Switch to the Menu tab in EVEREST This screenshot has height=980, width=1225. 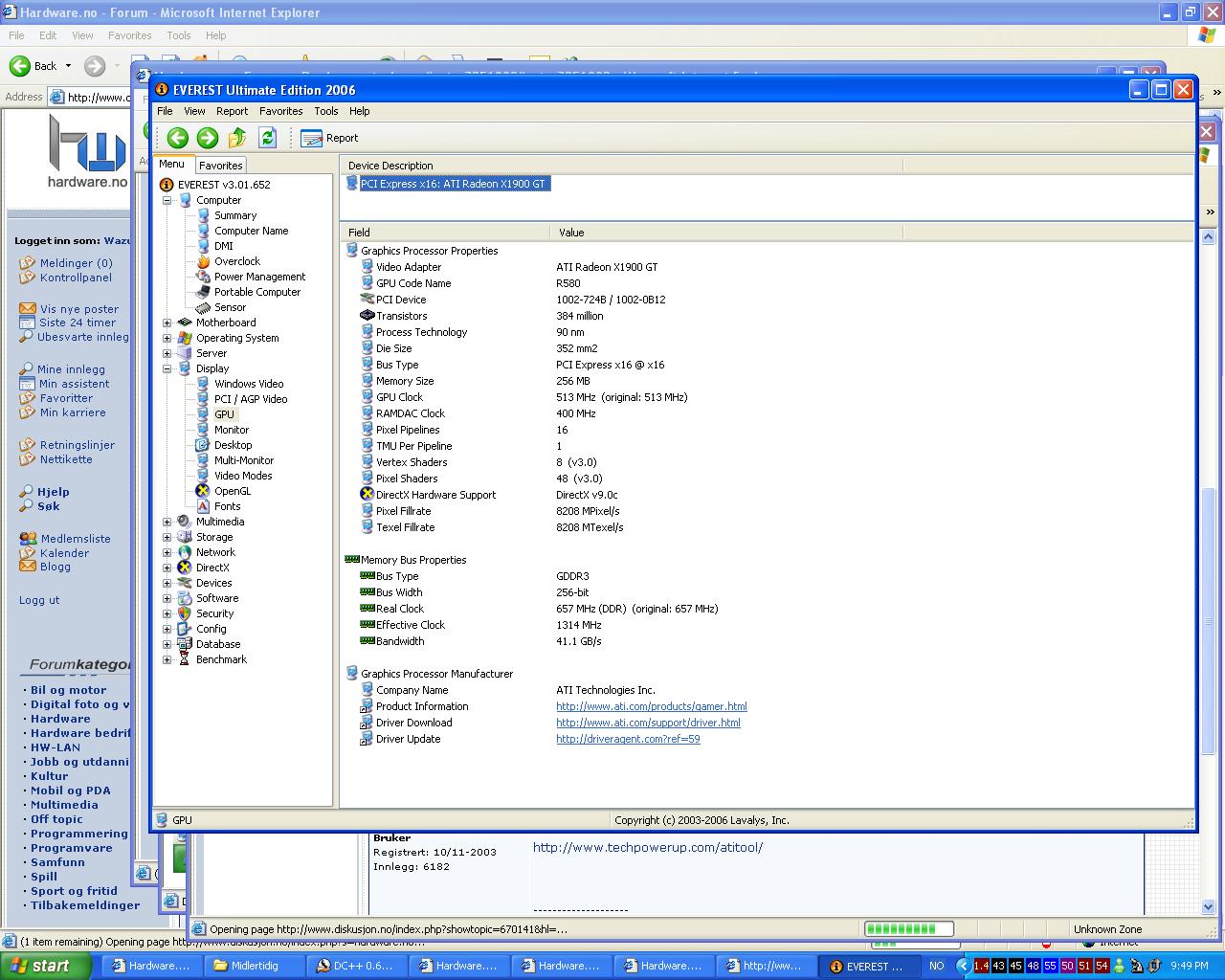[x=172, y=164]
